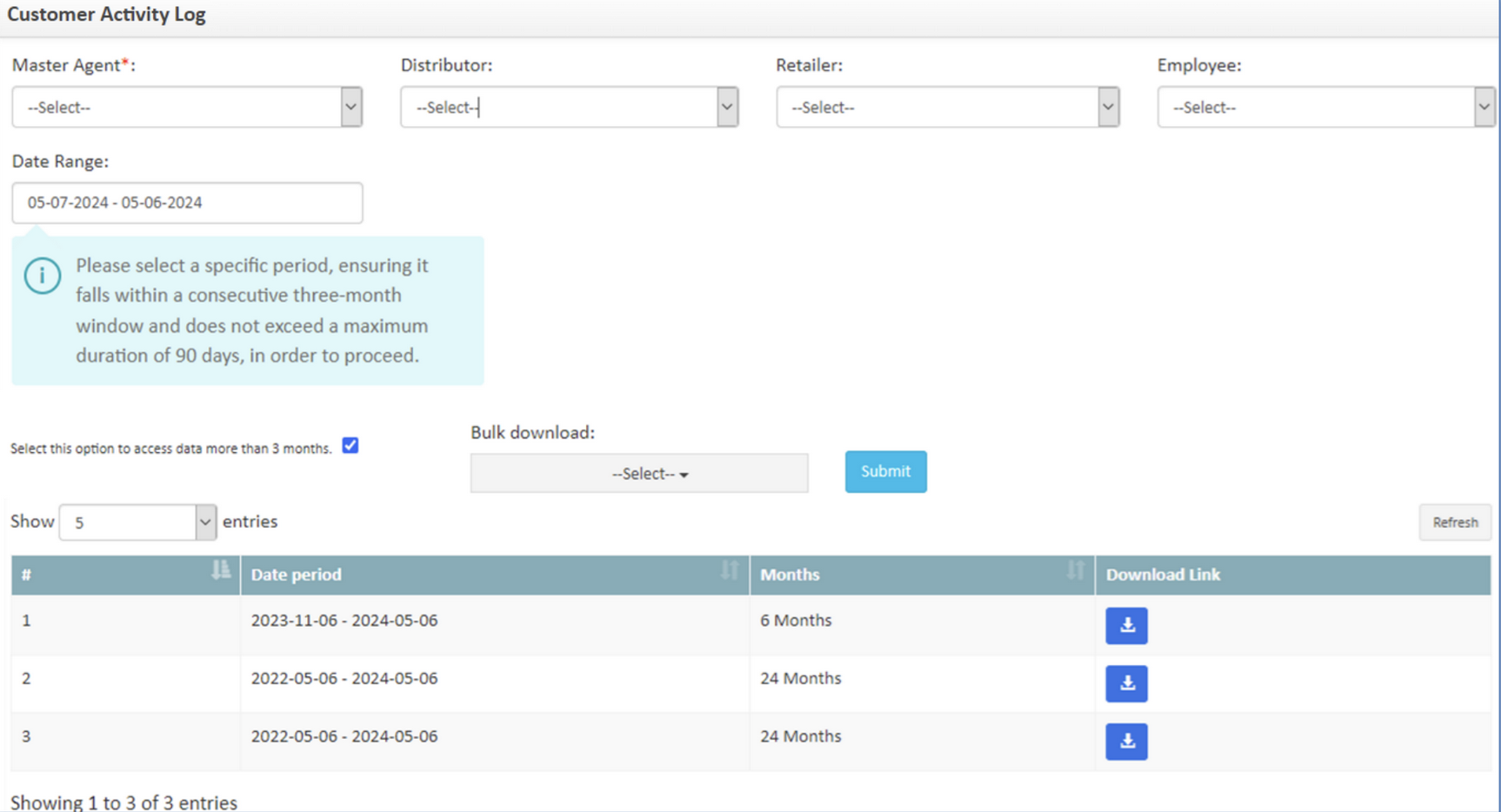1501x812 pixels.
Task: Select row 2 date period 2022-05-06 - 2024-05-06
Action: pos(344,678)
